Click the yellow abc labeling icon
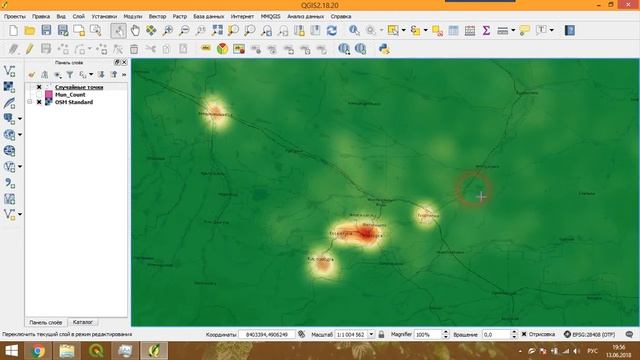 (206, 49)
